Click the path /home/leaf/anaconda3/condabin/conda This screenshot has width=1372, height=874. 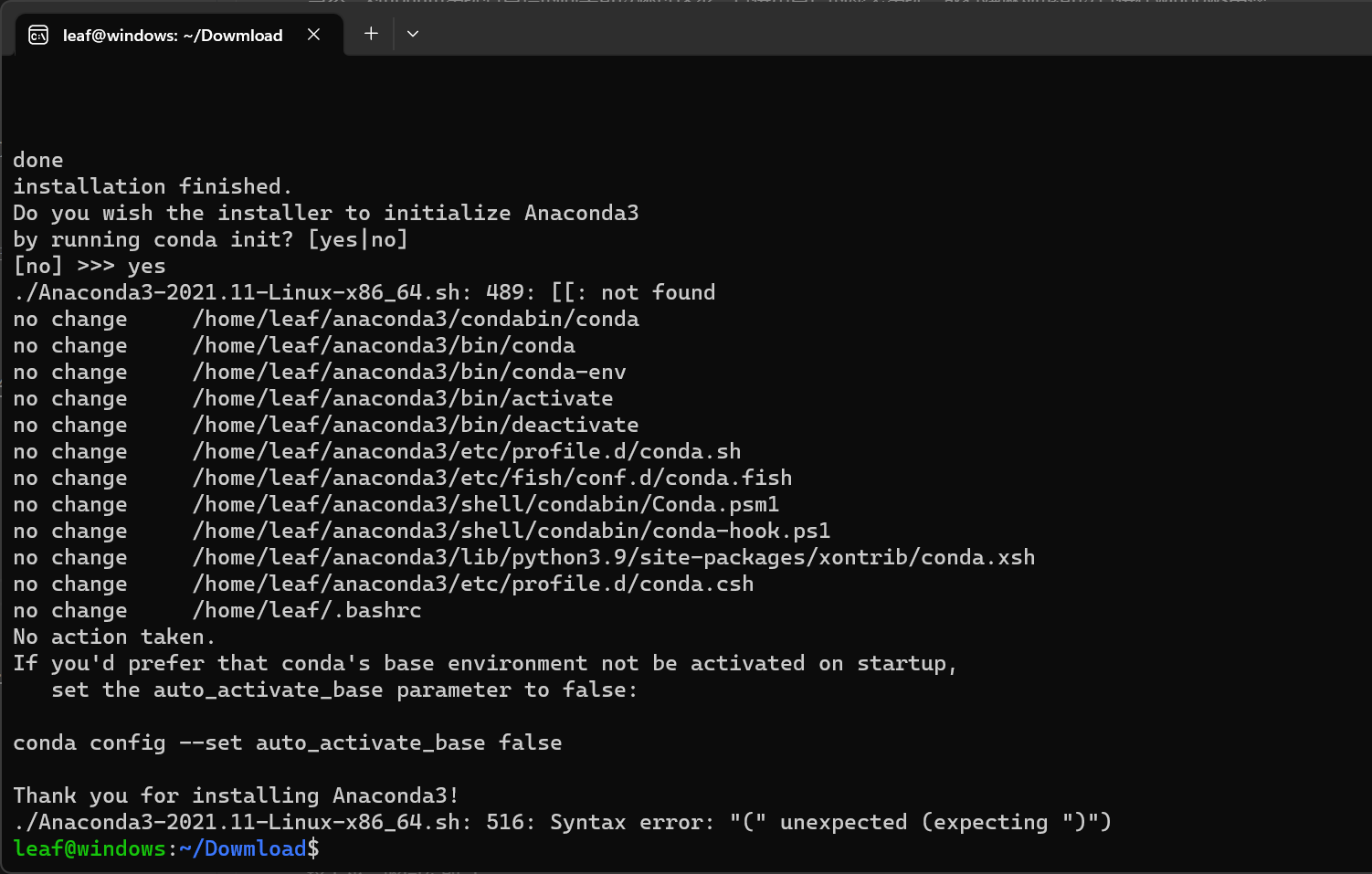pyautogui.click(x=416, y=319)
